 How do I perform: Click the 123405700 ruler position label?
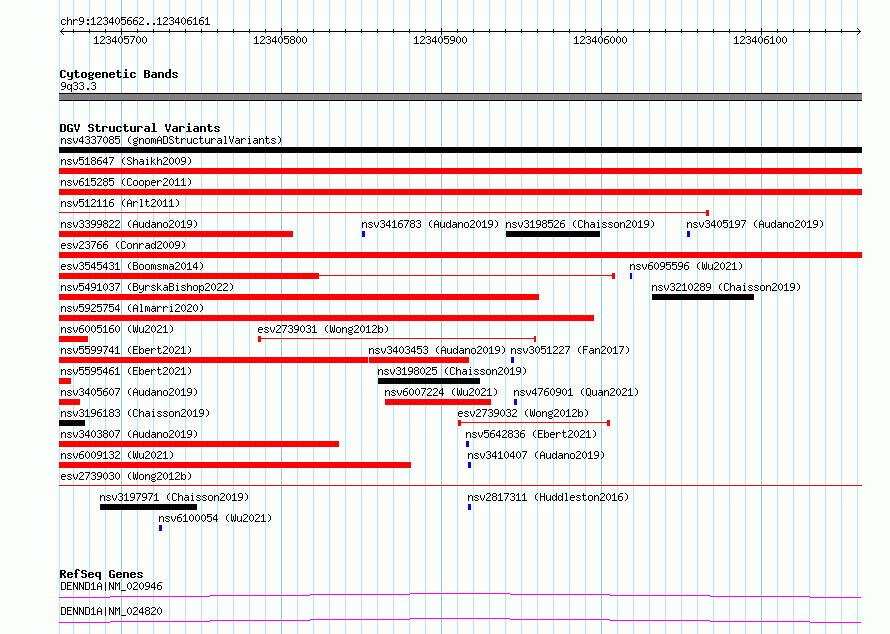tap(120, 40)
